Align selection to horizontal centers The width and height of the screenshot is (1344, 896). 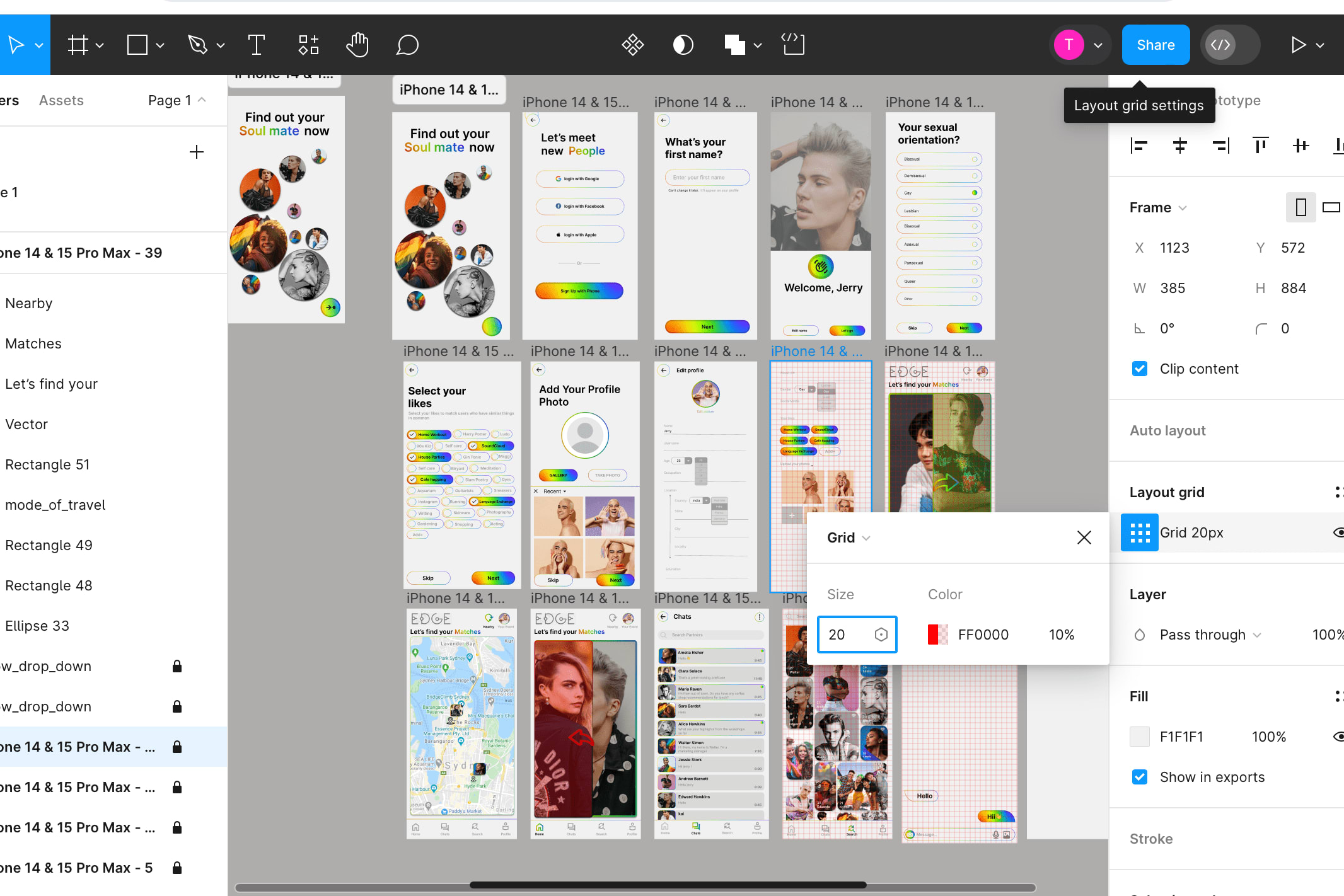1179,146
